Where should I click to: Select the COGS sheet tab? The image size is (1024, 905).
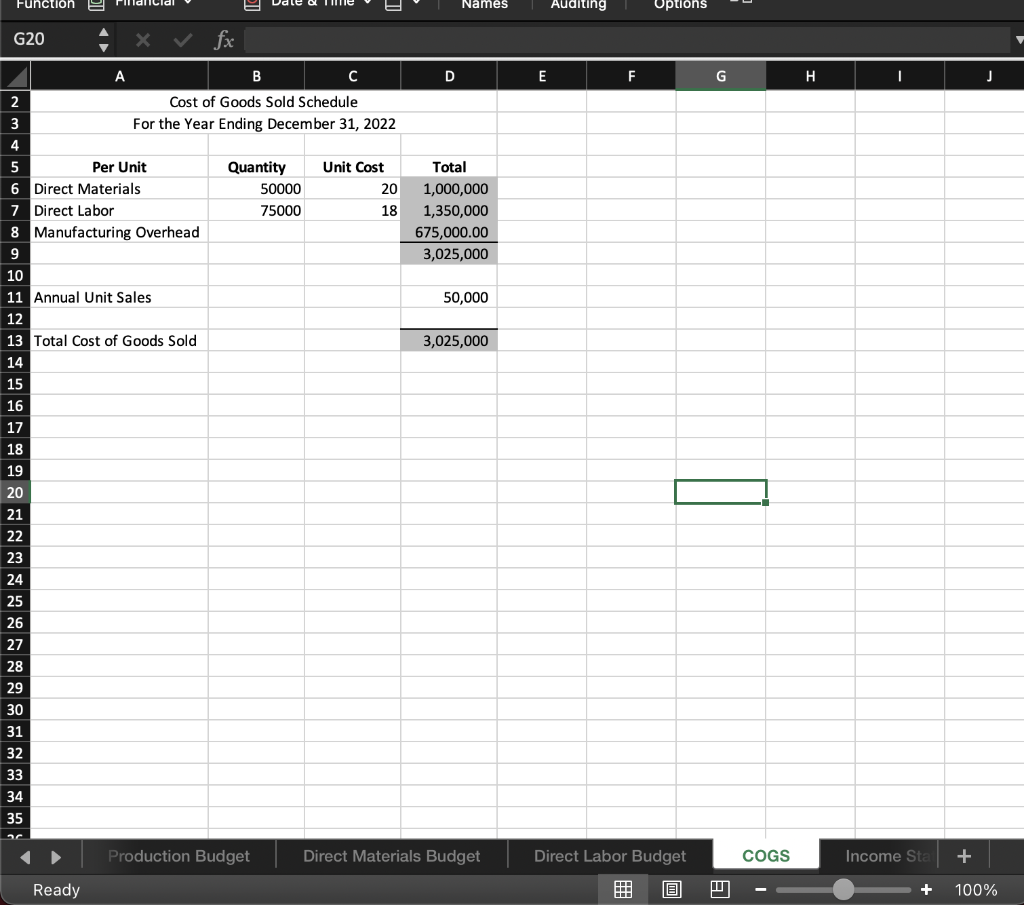[x=766, y=855]
